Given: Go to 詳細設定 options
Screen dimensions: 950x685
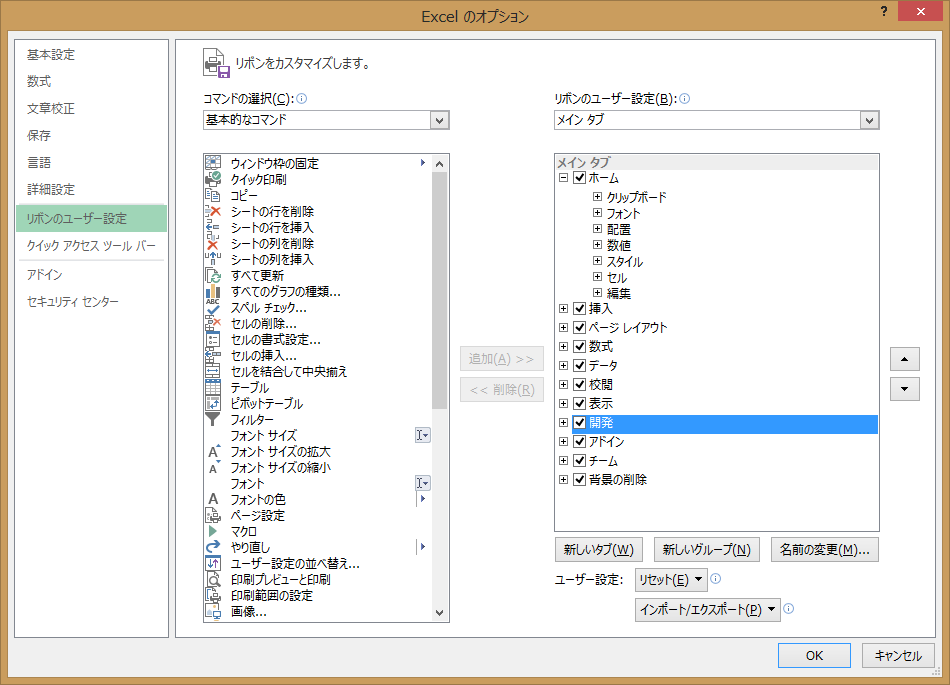Looking at the screenshot, I should point(51,190).
